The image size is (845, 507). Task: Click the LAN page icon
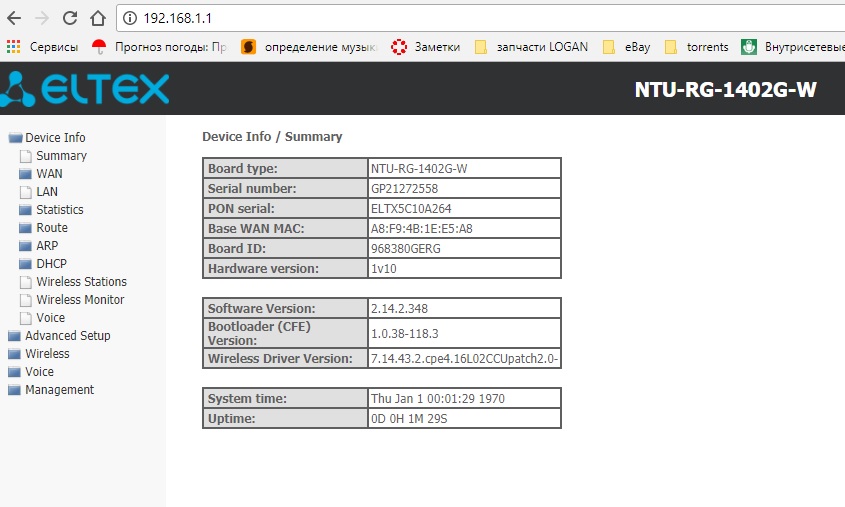(x=25, y=192)
